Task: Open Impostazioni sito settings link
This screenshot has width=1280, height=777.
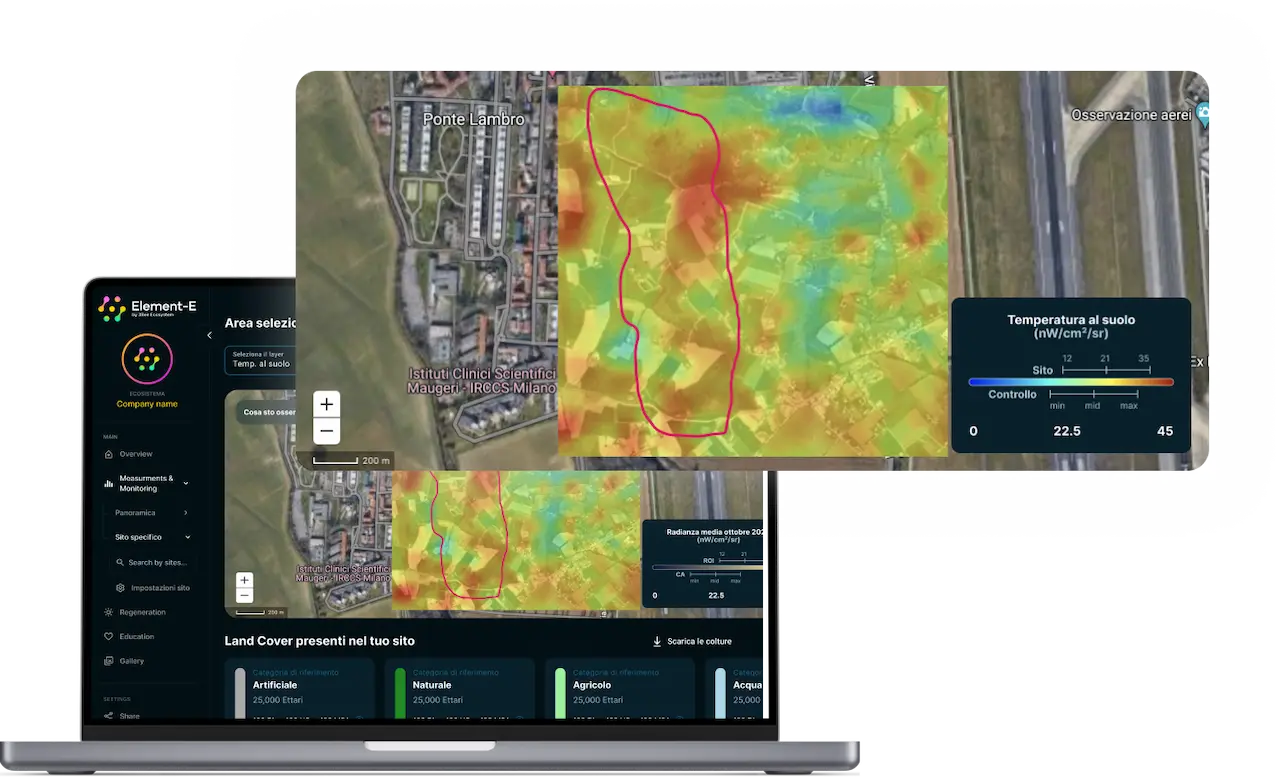Action: (160, 588)
